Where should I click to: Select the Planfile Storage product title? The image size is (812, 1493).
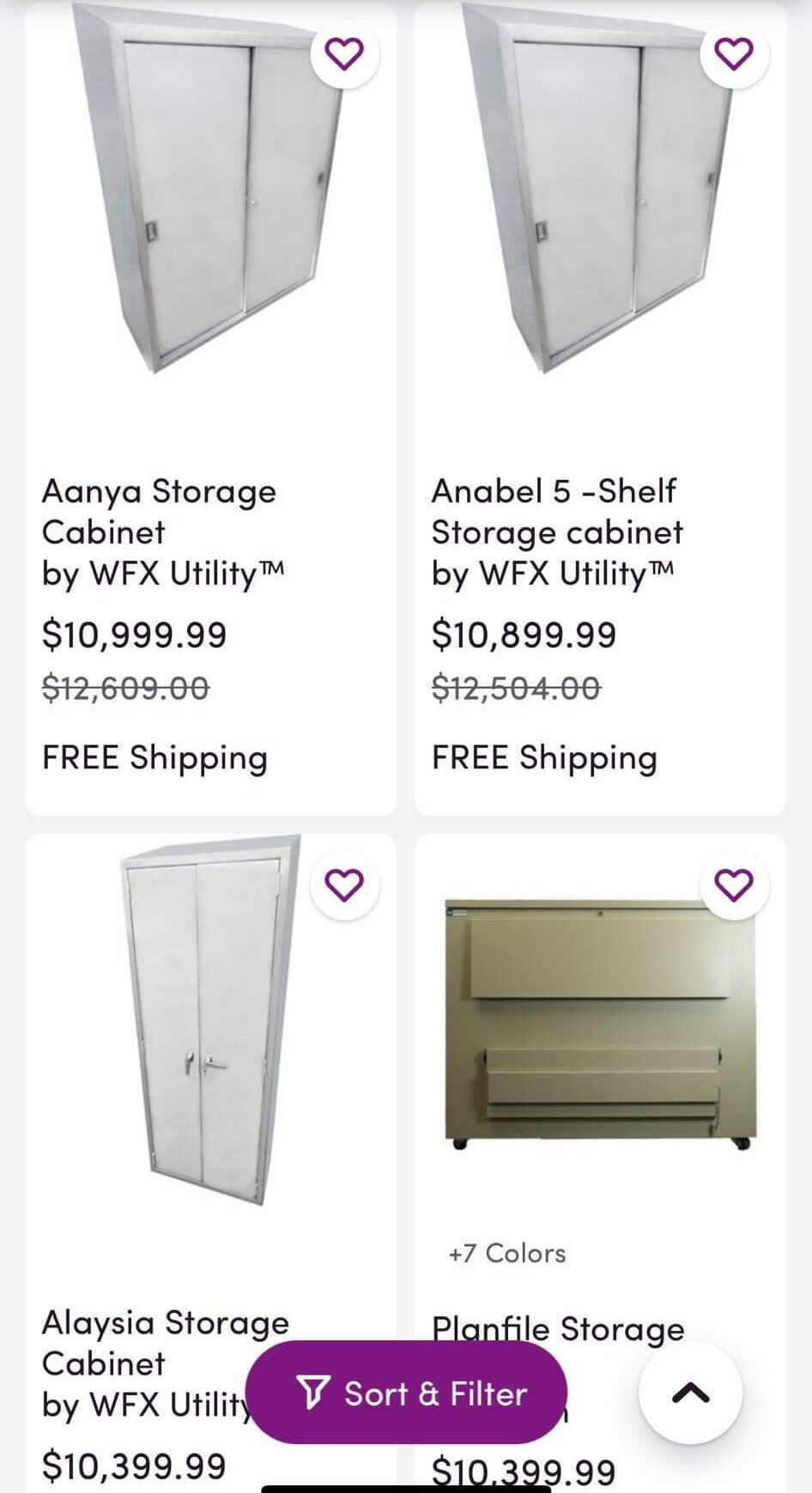[x=558, y=1329]
